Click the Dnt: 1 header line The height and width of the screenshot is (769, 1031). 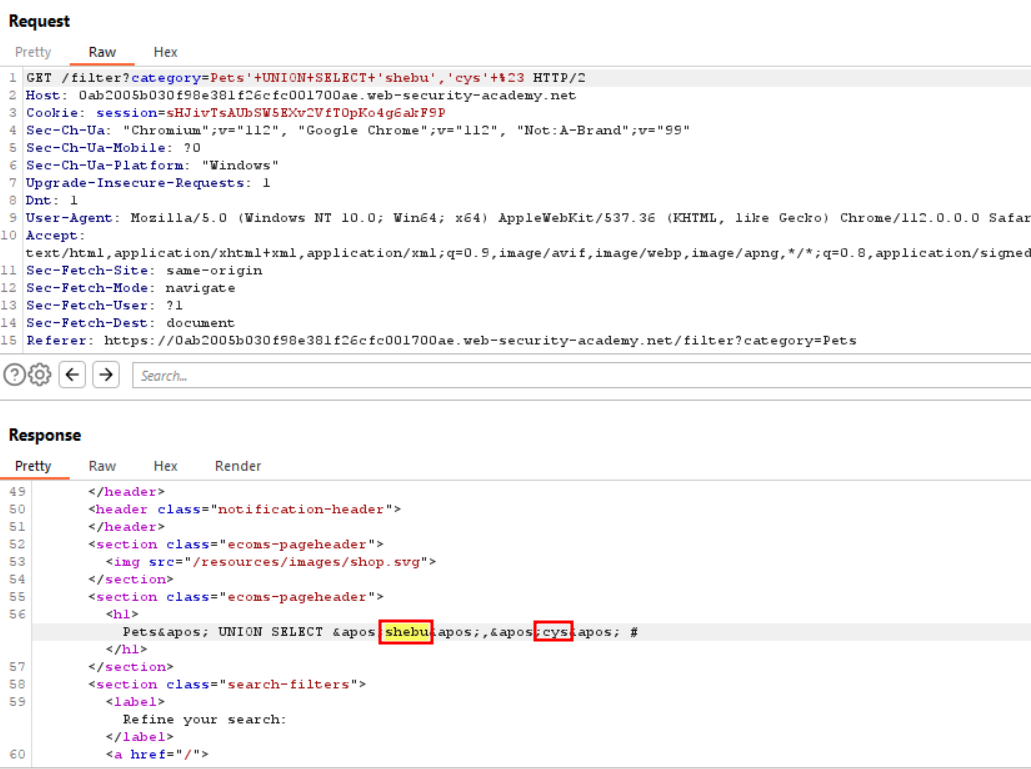52,200
